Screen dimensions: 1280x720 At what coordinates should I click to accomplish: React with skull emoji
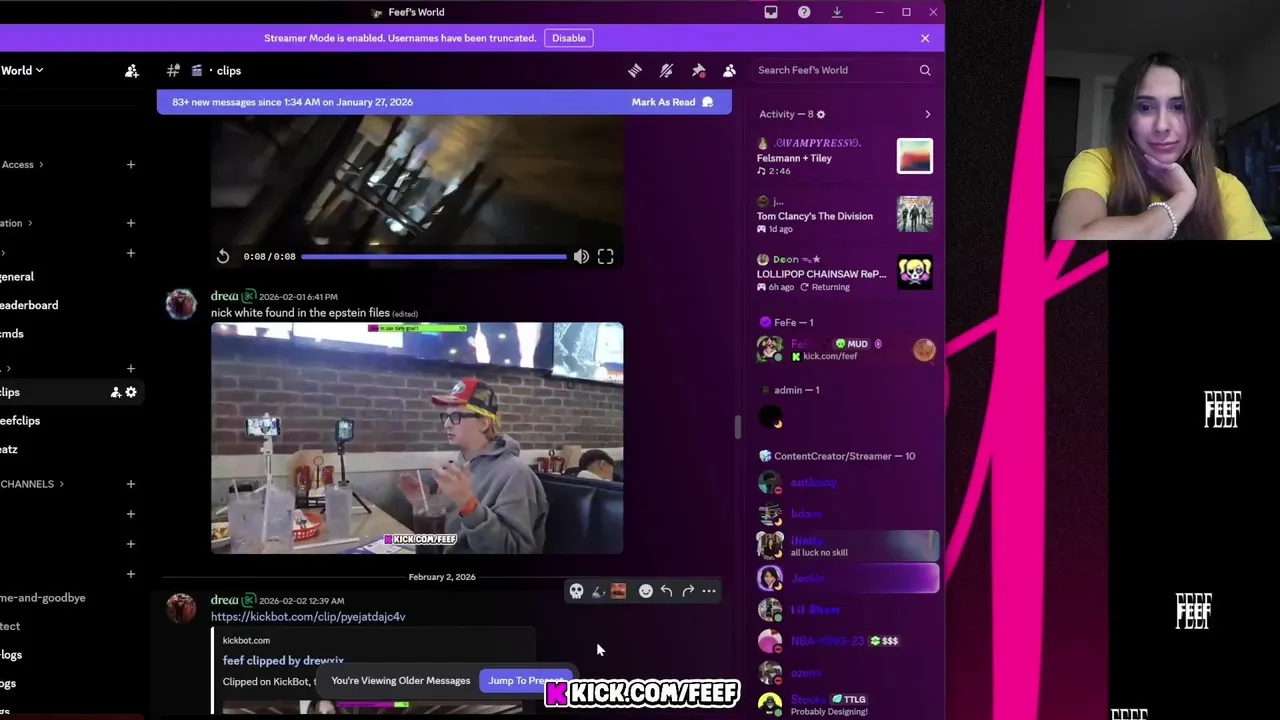(576, 591)
